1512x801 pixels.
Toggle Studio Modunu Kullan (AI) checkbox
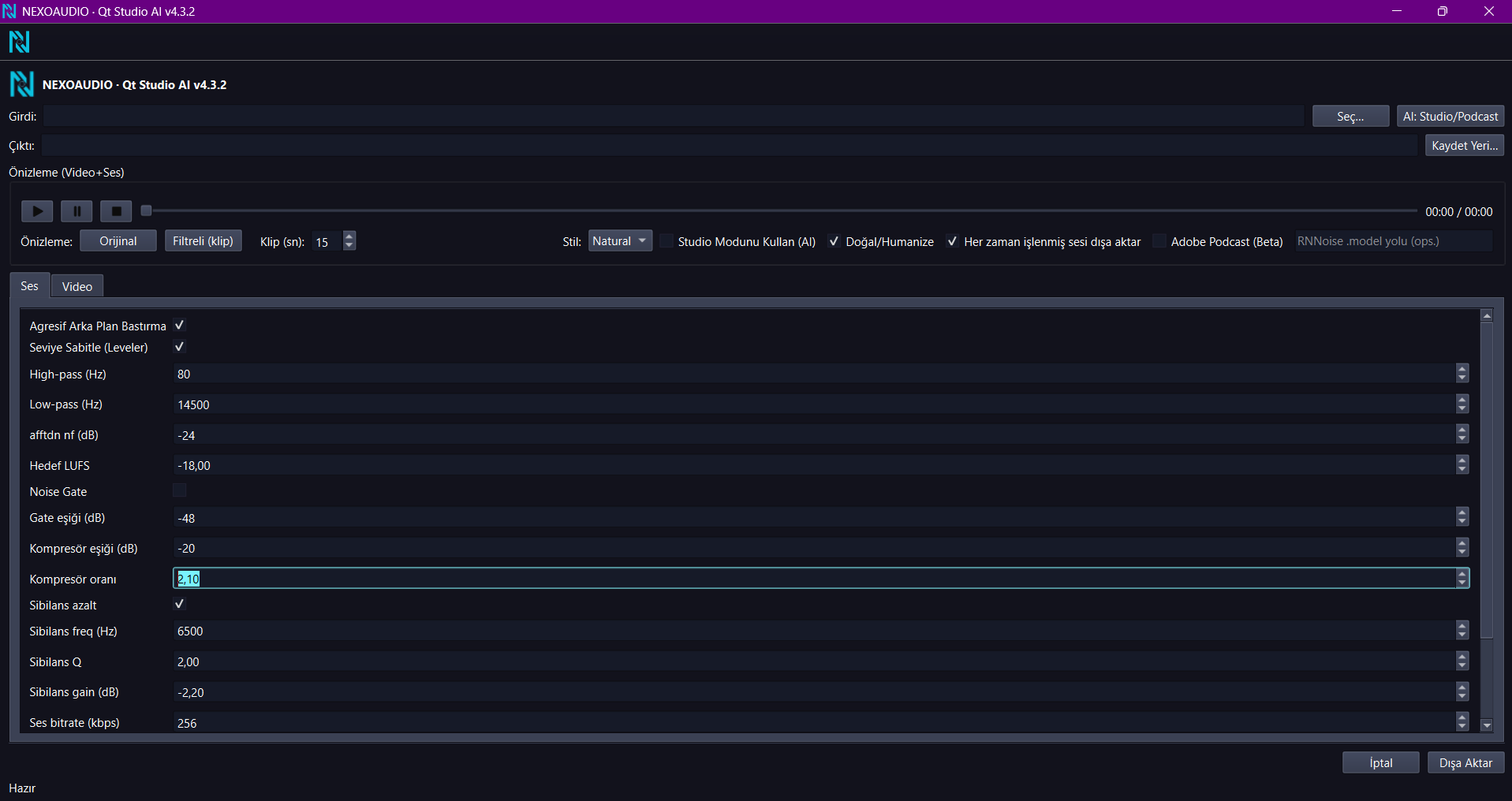point(667,241)
